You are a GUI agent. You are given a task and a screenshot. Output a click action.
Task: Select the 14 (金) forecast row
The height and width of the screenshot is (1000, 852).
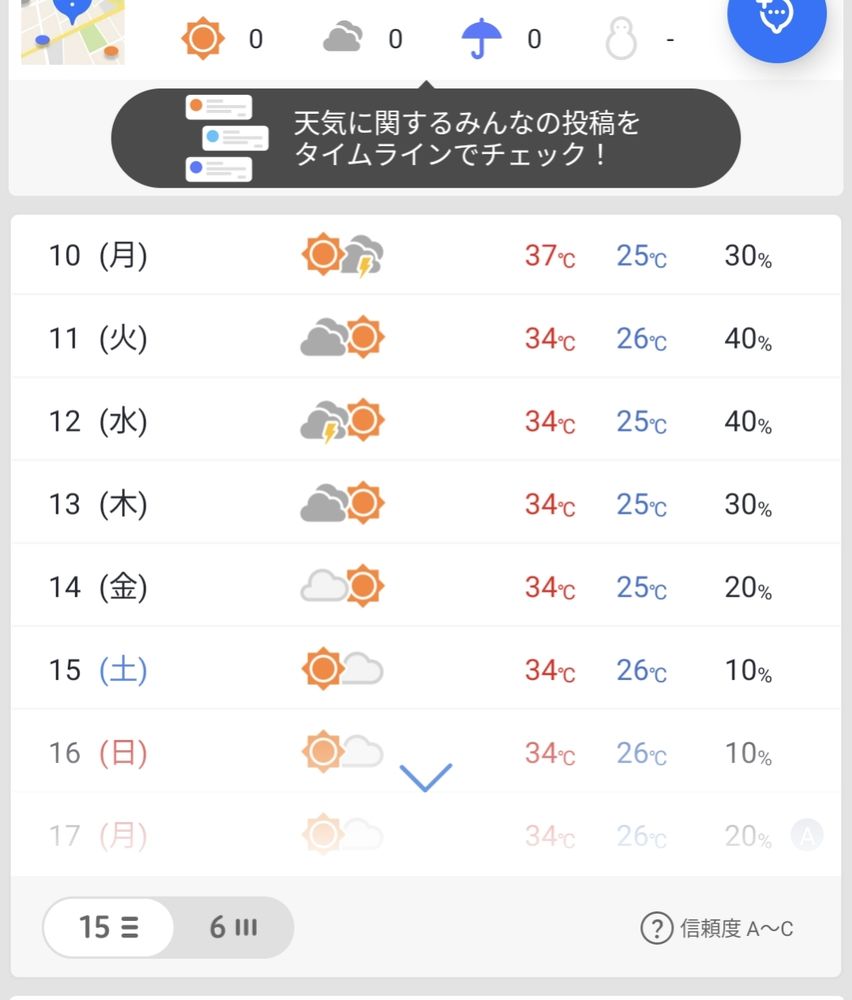coord(426,585)
